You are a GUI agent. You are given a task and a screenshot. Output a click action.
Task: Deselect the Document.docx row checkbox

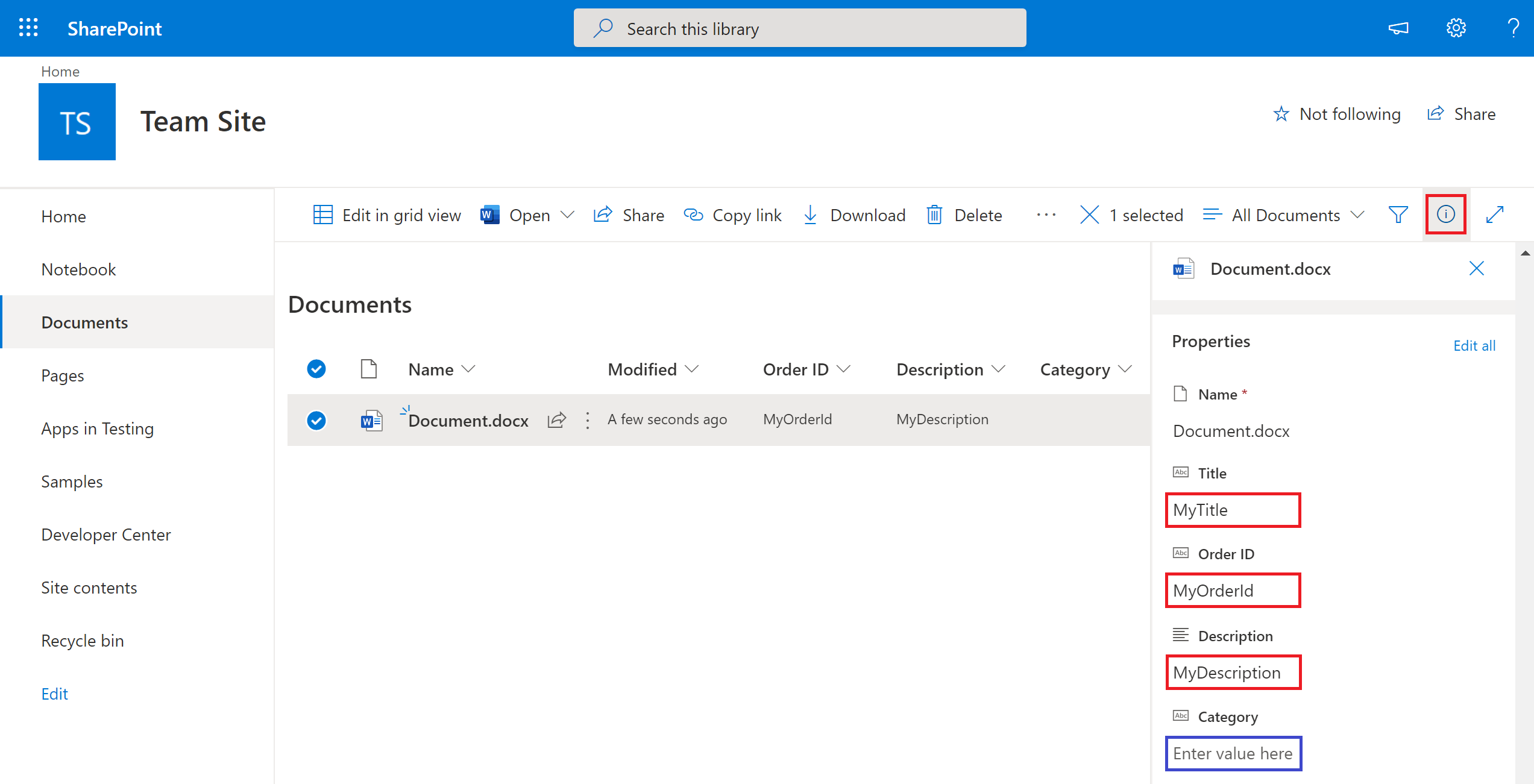point(316,420)
